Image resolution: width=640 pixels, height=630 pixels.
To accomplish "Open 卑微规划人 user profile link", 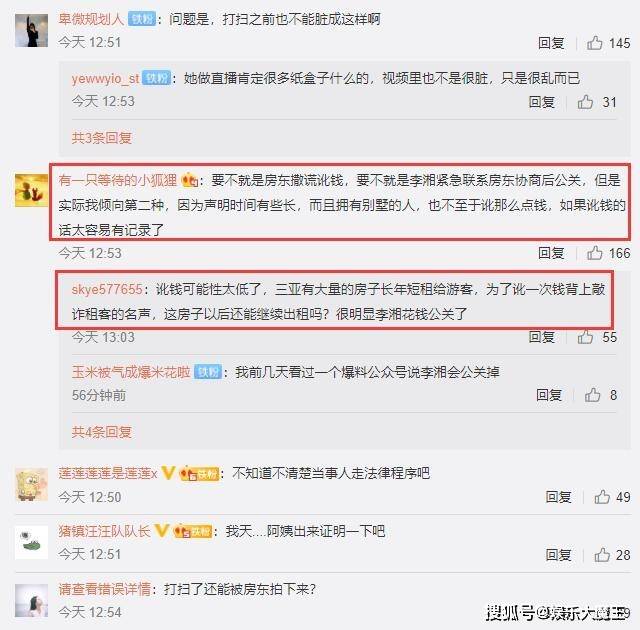I will tap(91, 19).
